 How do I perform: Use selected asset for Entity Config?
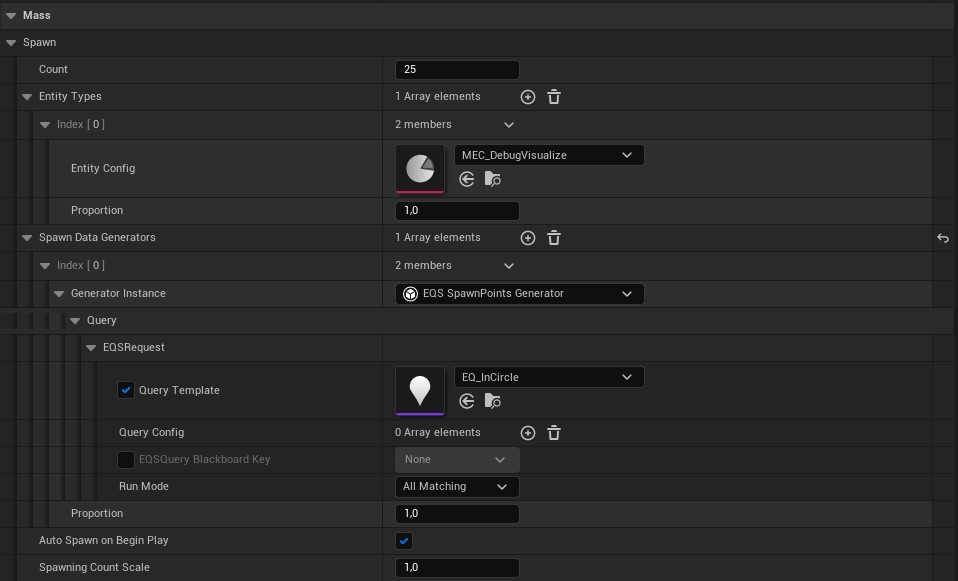tap(467, 179)
